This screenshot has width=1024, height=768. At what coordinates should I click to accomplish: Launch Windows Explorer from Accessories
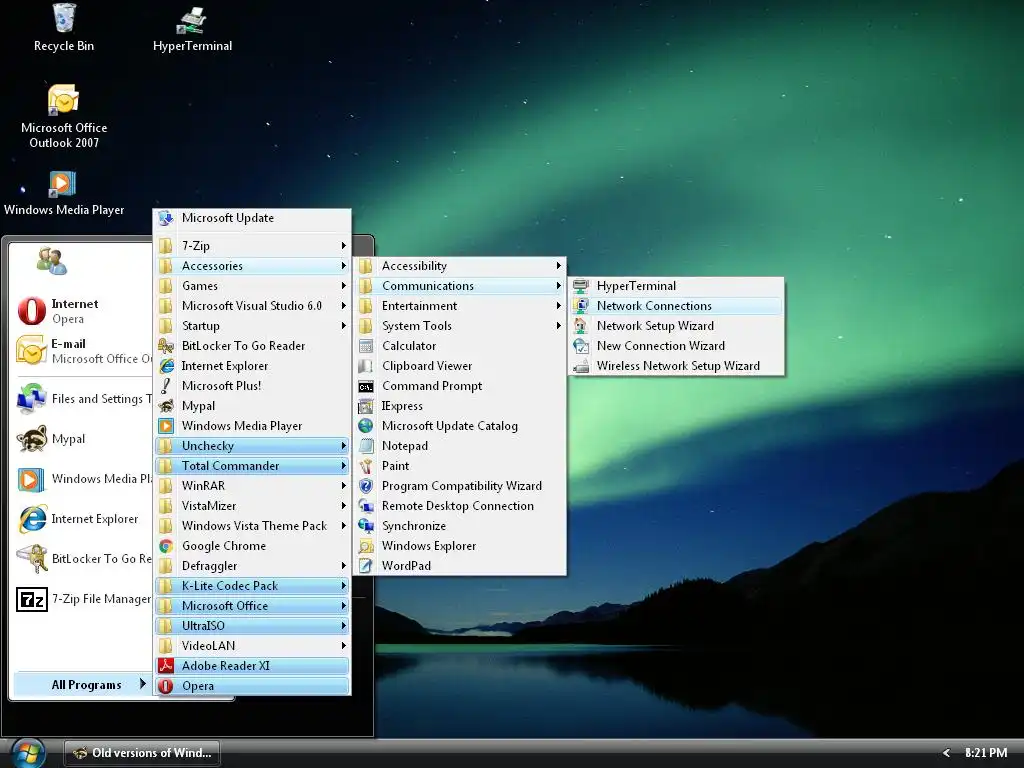tap(460, 546)
